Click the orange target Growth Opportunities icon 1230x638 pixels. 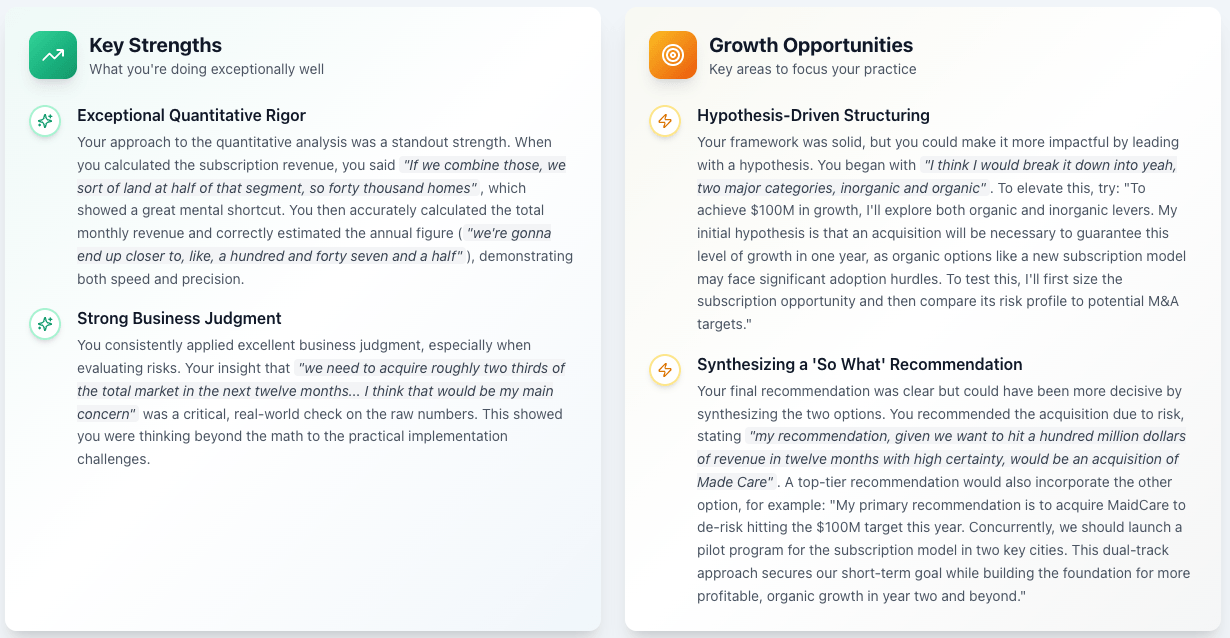click(673, 55)
